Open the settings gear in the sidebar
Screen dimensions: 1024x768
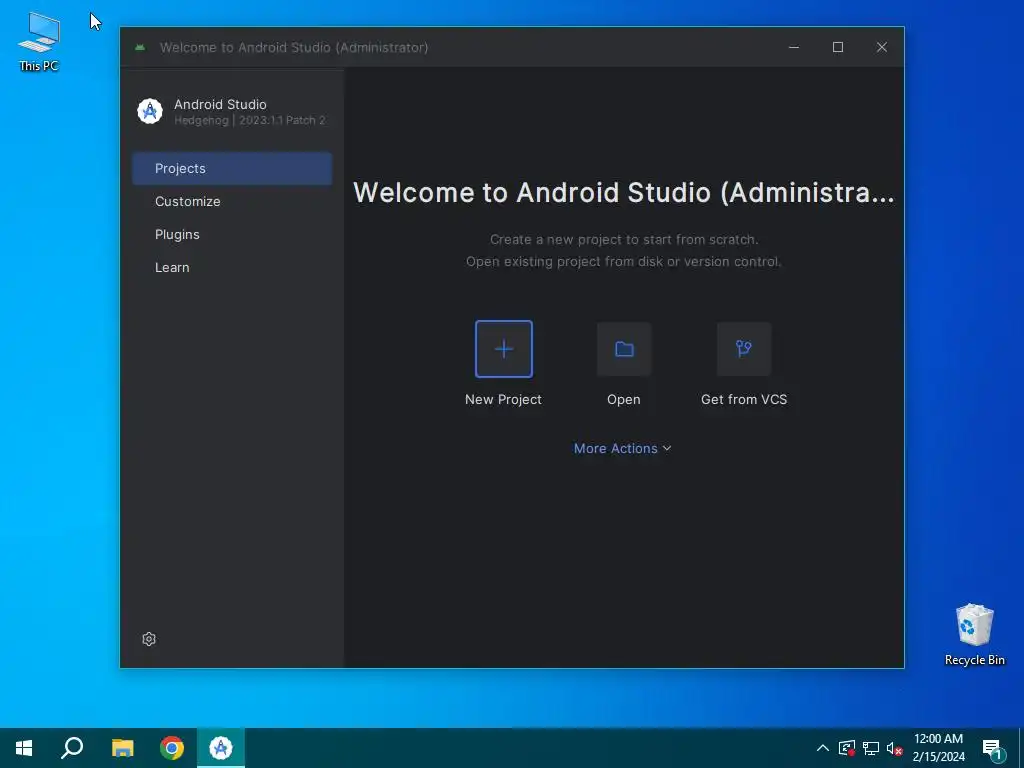point(149,639)
